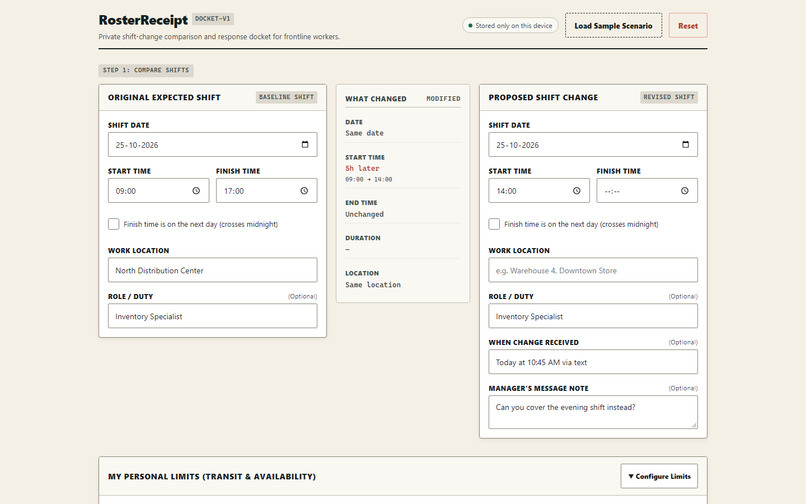The width and height of the screenshot is (806, 504).
Task: Click 'Same date' text
Action: click(364, 133)
